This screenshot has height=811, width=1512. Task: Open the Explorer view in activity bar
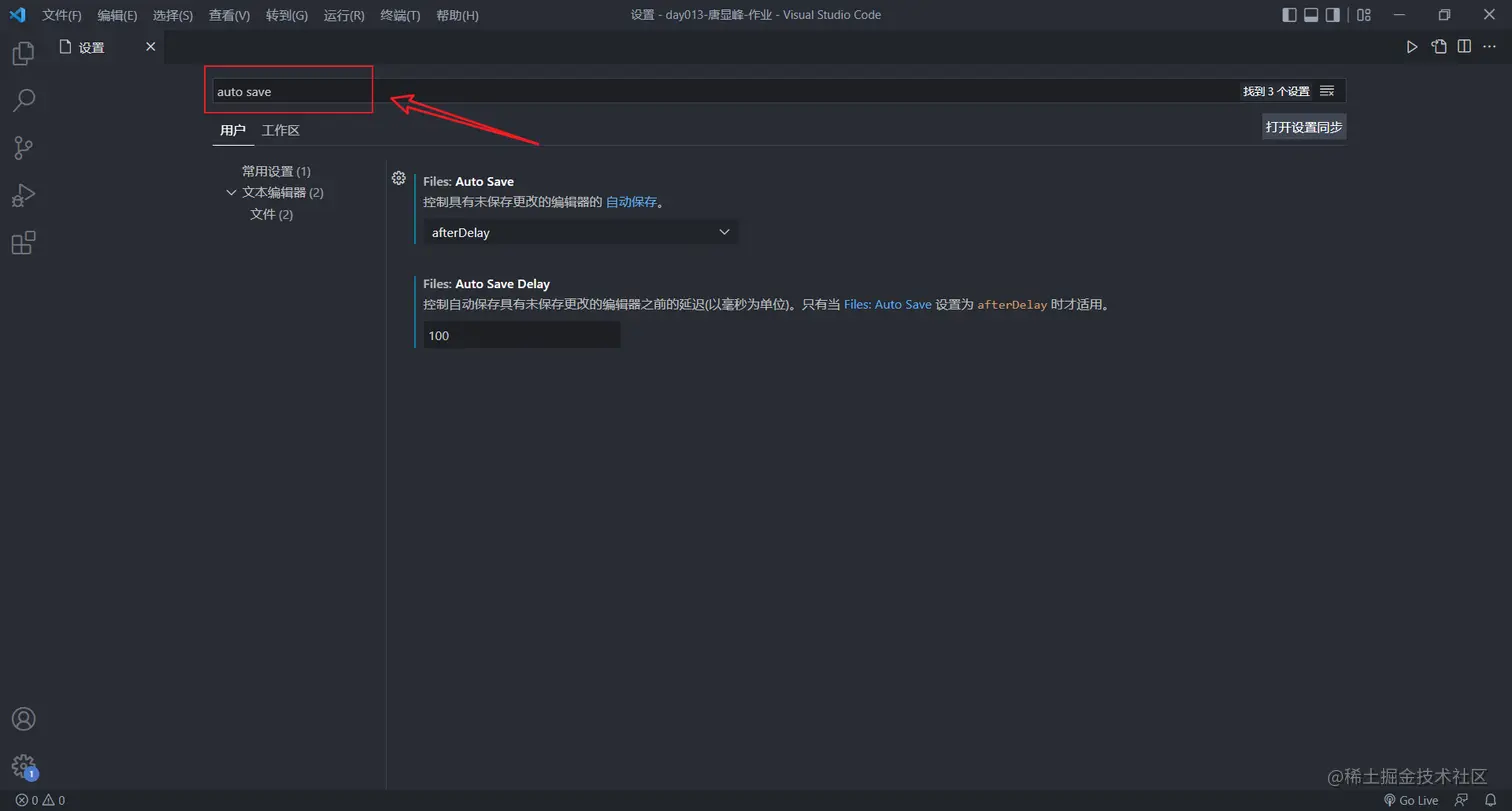pyautogui.click(x=23, y=53)
